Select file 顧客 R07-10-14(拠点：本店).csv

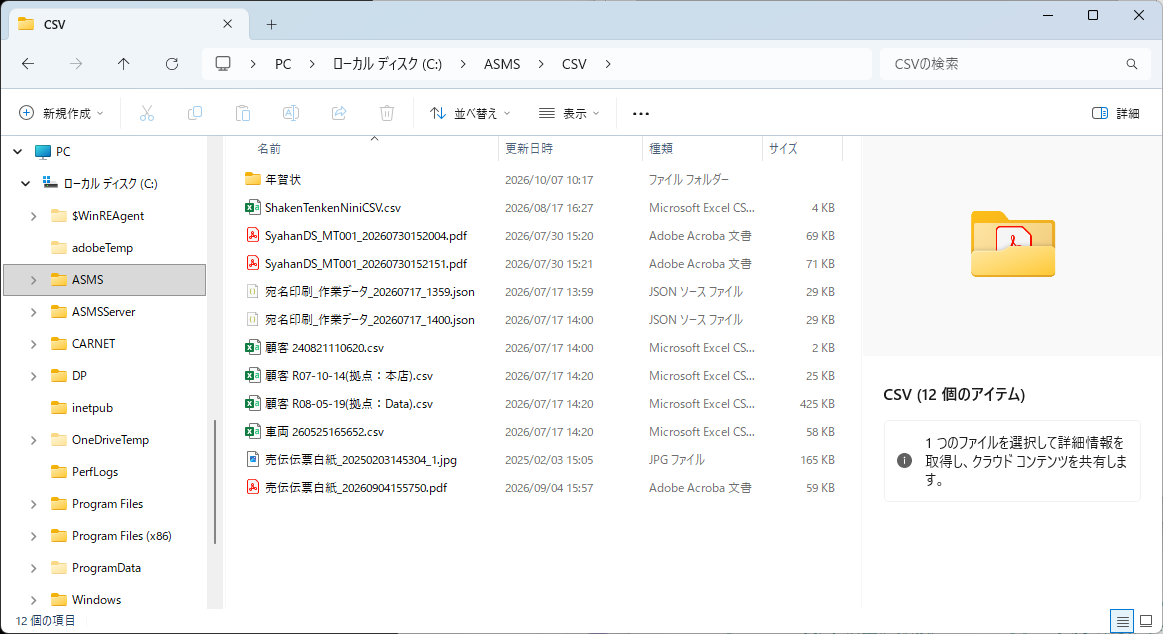click(x=349, y=376)
